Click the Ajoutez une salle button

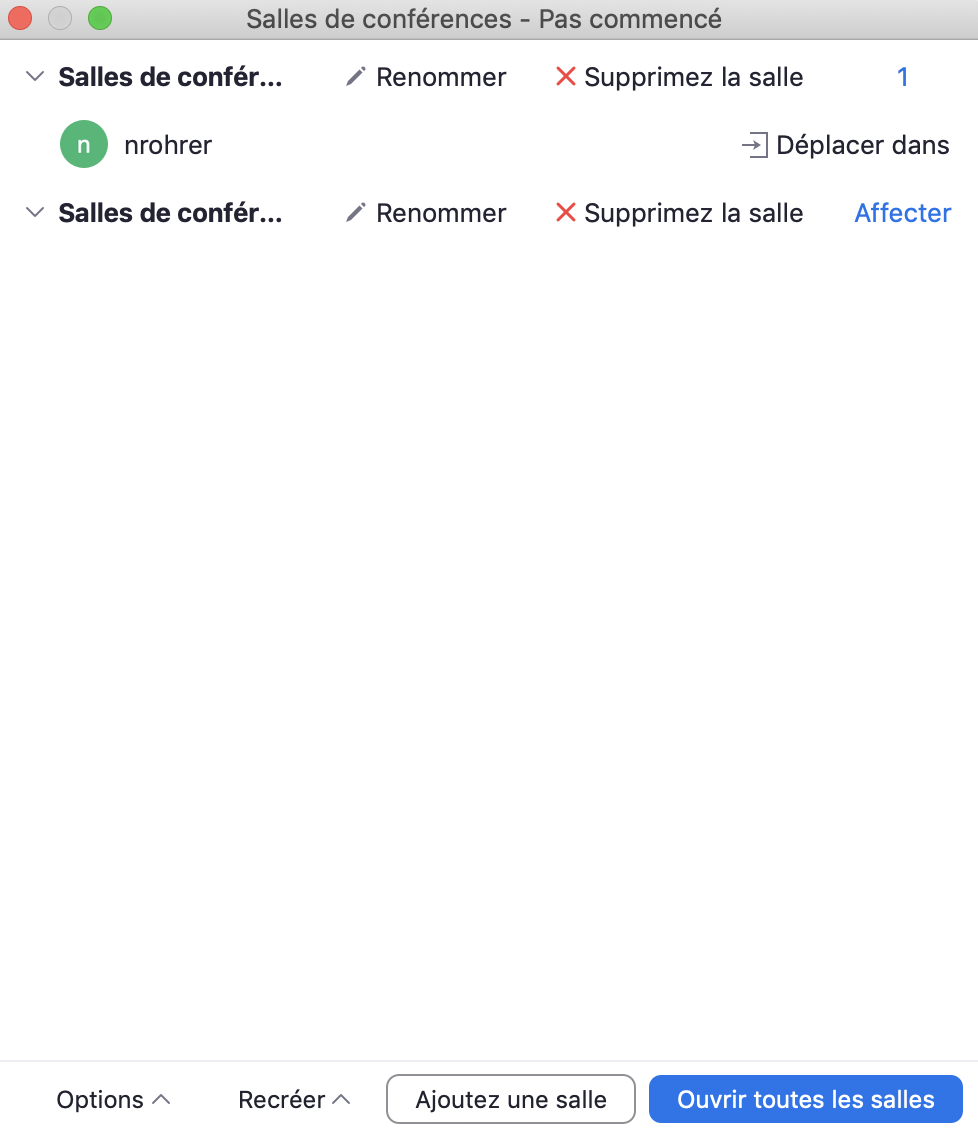point(511,1100)
